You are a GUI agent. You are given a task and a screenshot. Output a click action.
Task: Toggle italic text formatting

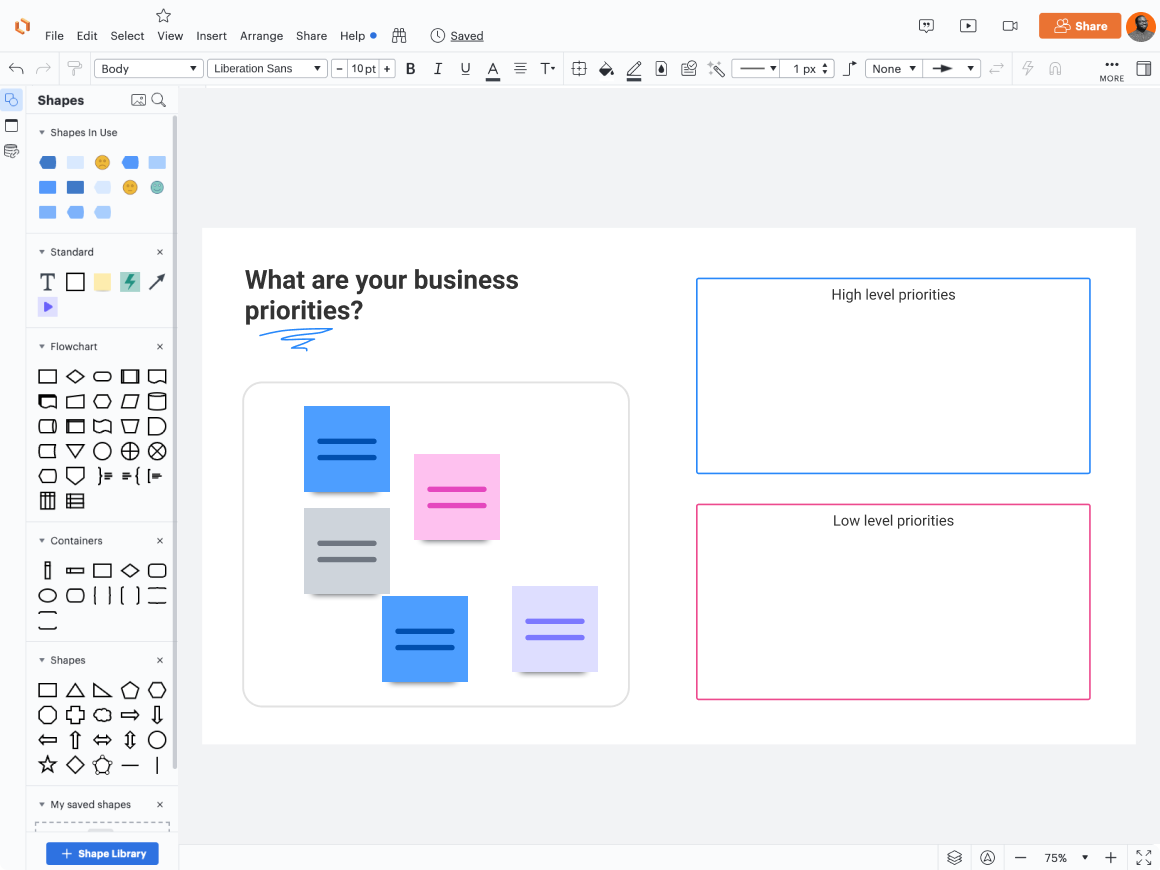437,69
